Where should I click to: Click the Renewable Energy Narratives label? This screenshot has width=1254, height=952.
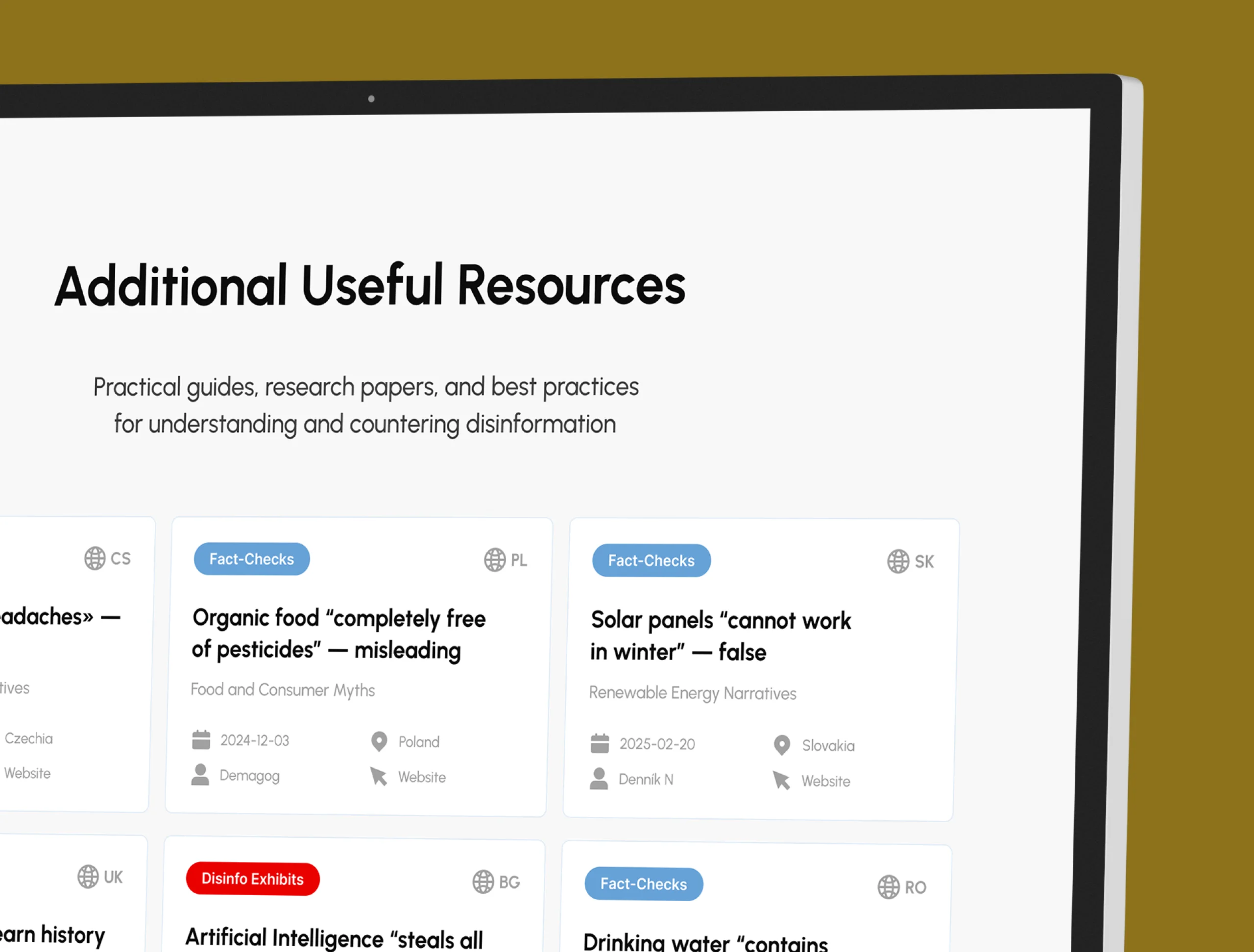(693, 693)
